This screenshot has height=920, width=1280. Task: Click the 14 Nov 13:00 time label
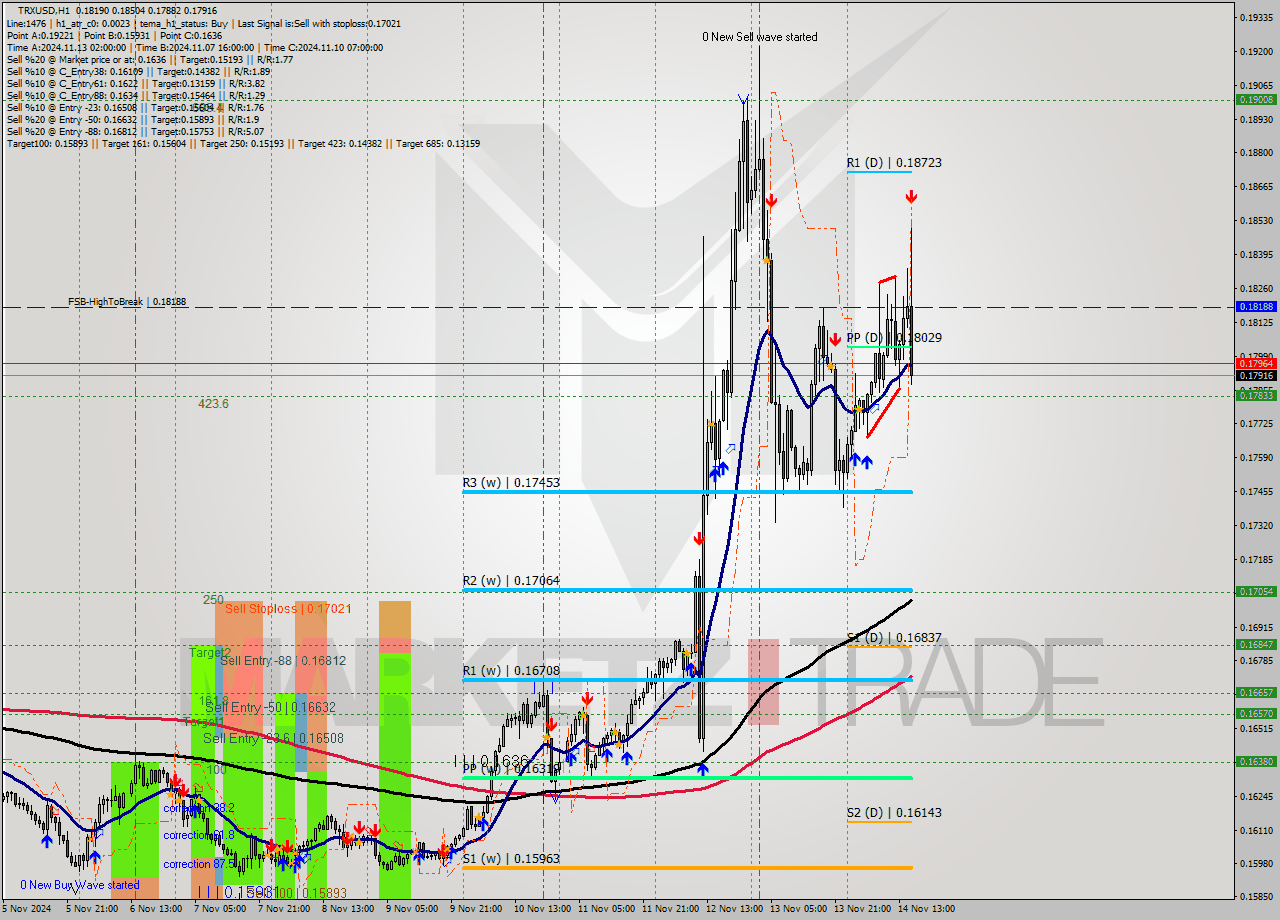click(x=926, y=909)
